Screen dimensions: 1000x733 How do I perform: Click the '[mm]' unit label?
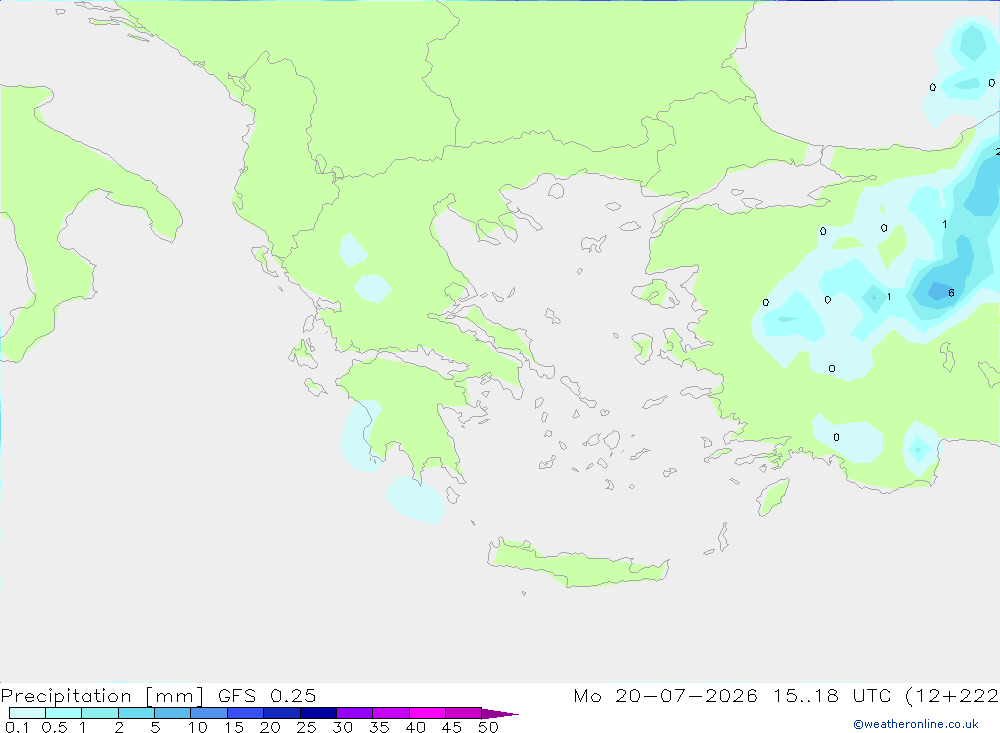175,695
